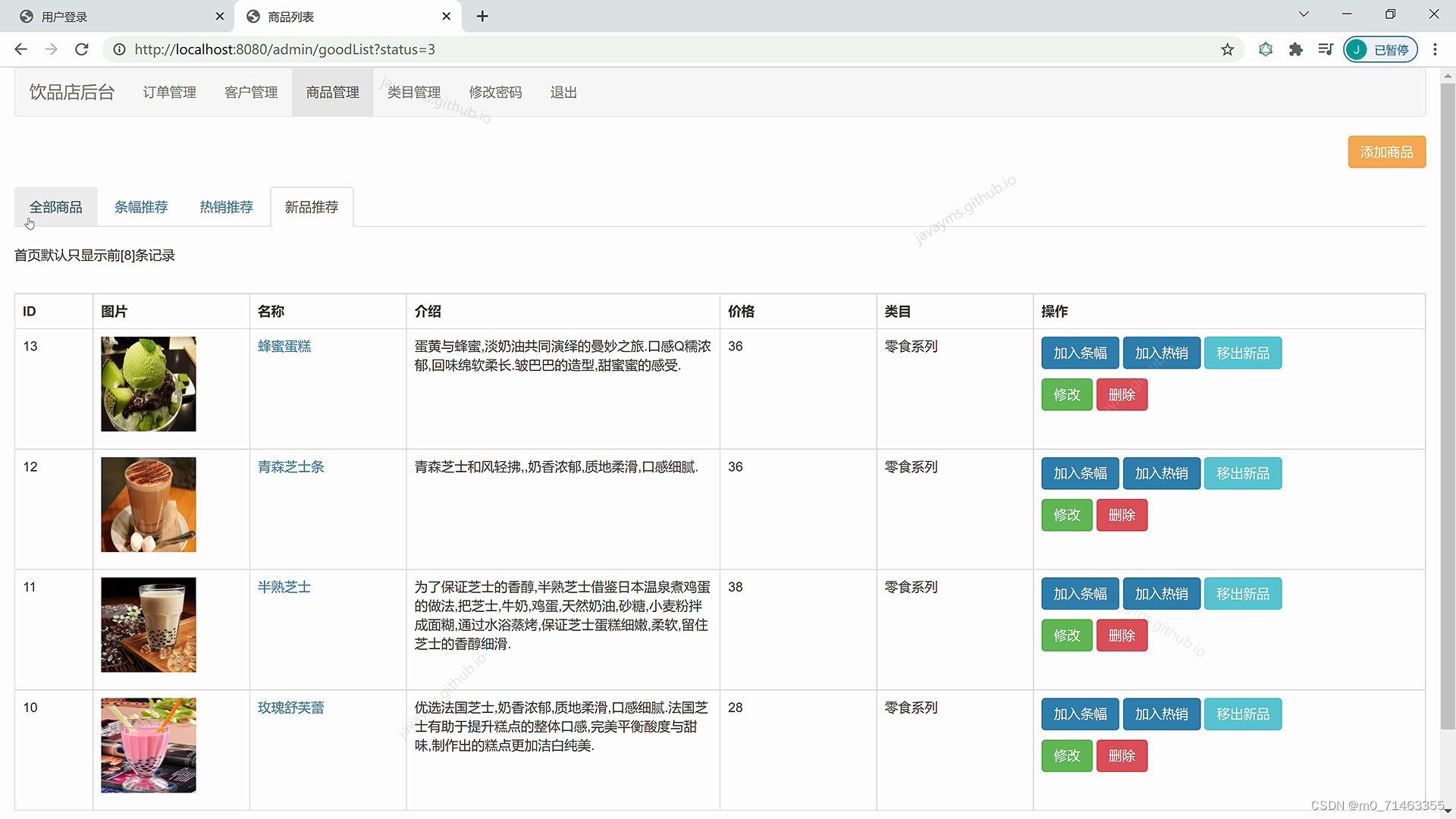Image resolution: width=1456 pixels, height=819 pixels.
Task: Switch to 用户登录 browser tab
Action: coord(64,17)
